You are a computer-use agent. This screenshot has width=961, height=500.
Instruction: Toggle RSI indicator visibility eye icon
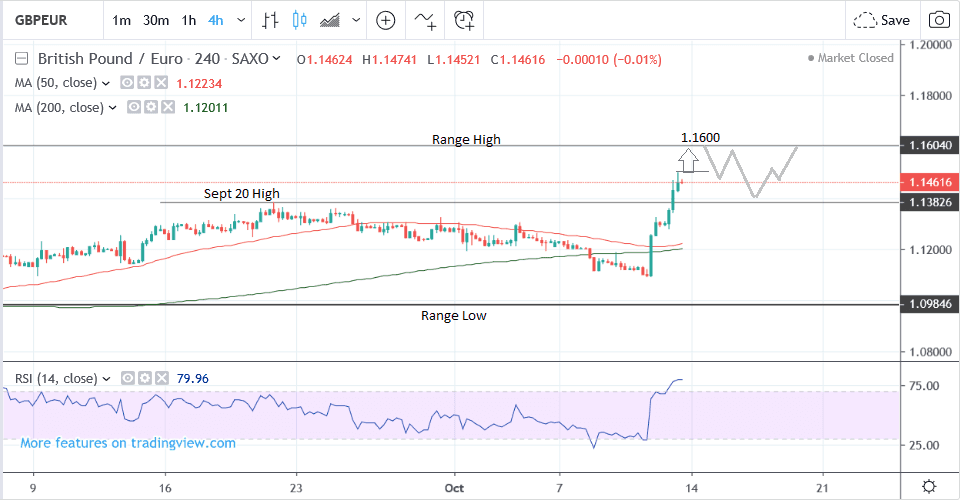[x=128, y=379]
